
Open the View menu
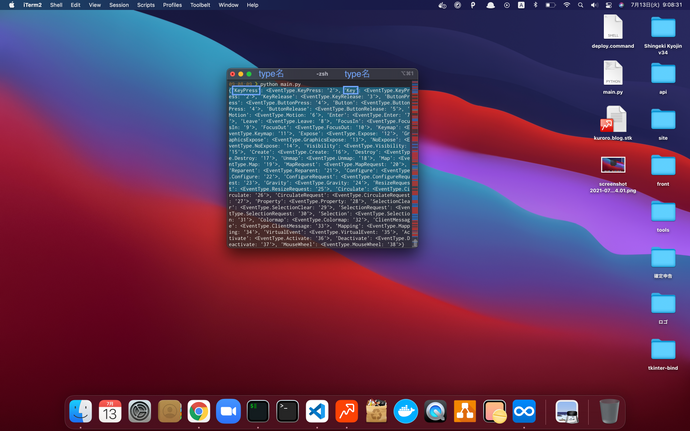95,5
